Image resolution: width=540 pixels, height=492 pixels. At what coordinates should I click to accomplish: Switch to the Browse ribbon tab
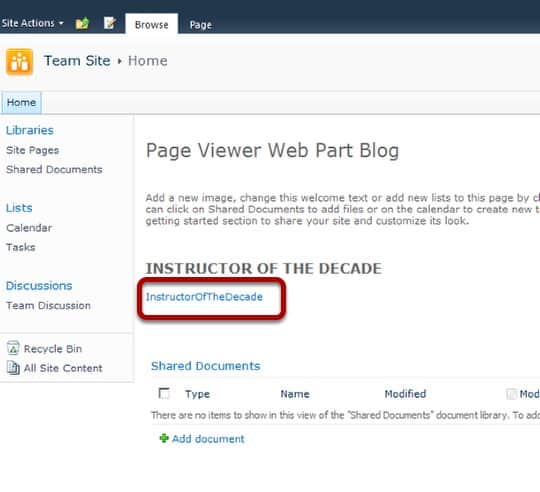pos(152,24)
